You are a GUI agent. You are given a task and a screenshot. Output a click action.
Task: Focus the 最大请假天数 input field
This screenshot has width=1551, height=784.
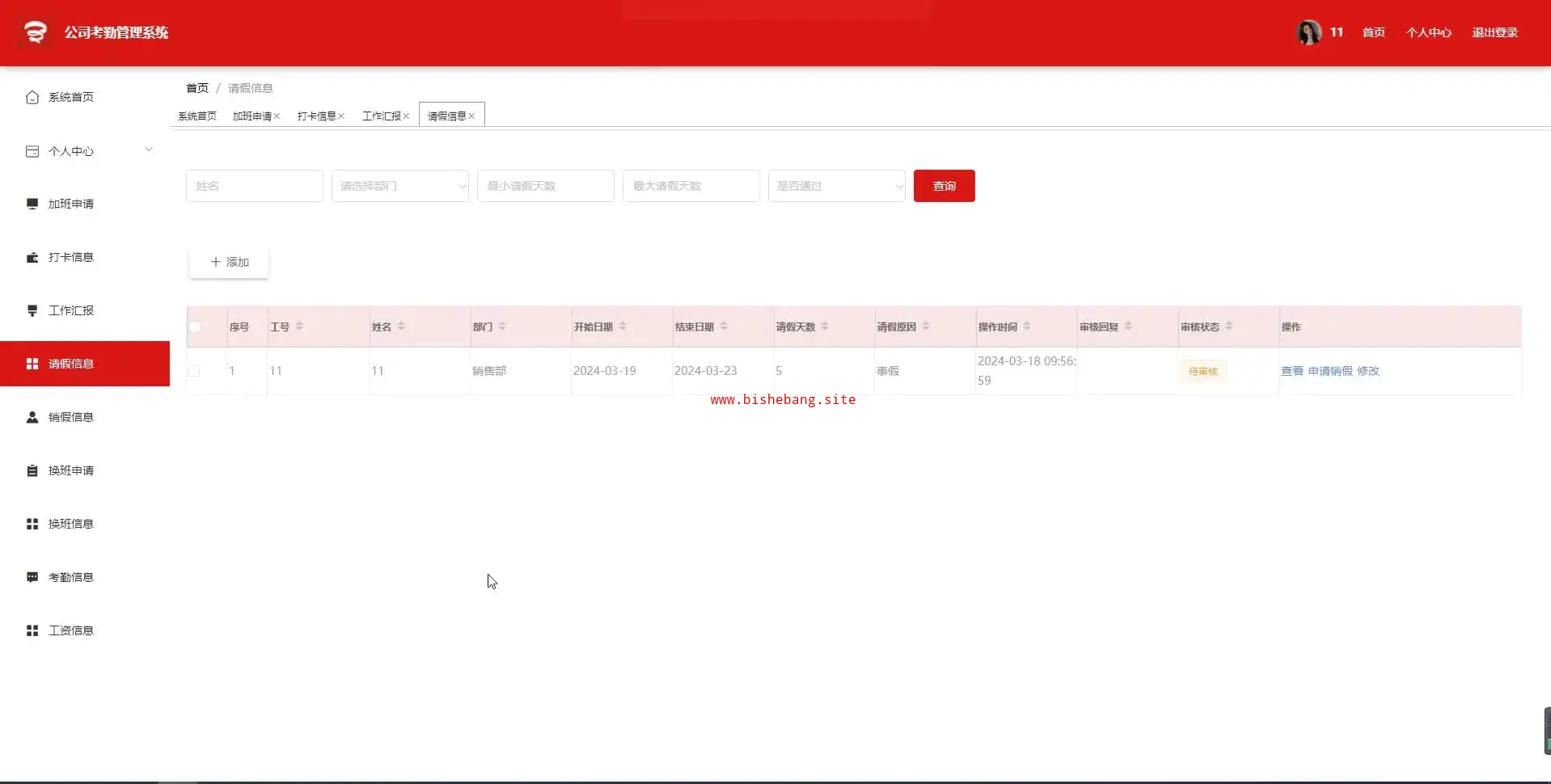pos(691,186)
